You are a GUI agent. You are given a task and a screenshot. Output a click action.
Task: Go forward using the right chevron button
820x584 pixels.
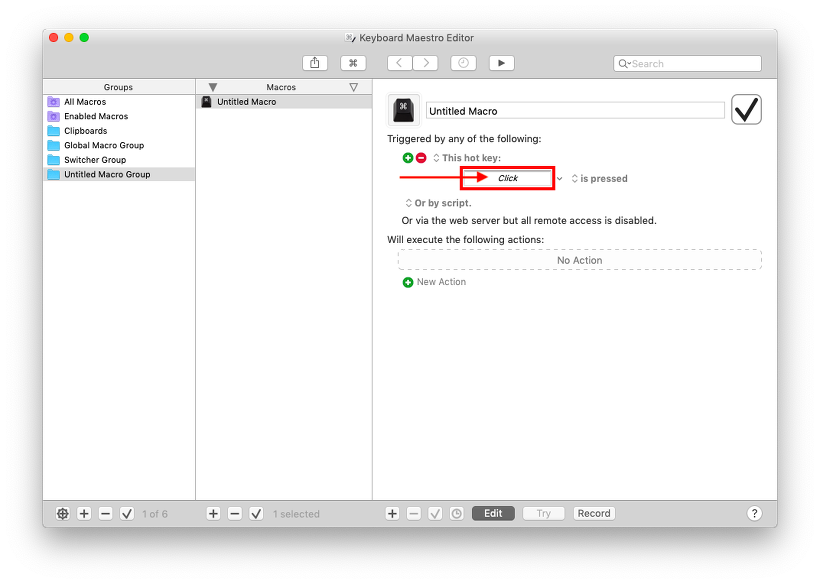425,63
